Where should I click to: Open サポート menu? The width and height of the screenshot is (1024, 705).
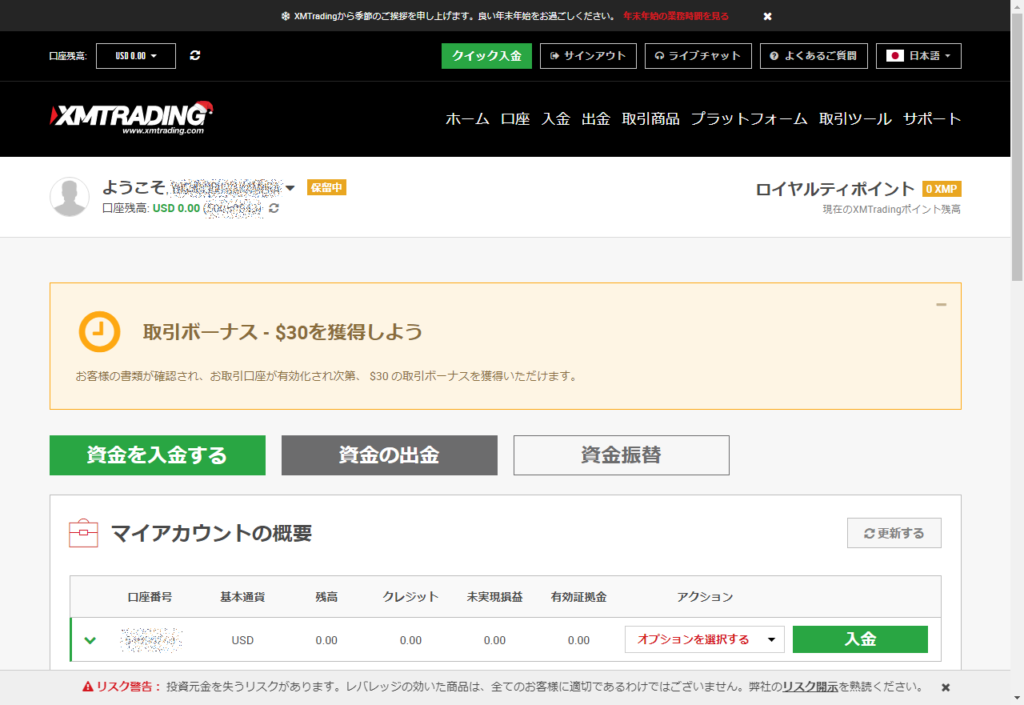point(932,119)
